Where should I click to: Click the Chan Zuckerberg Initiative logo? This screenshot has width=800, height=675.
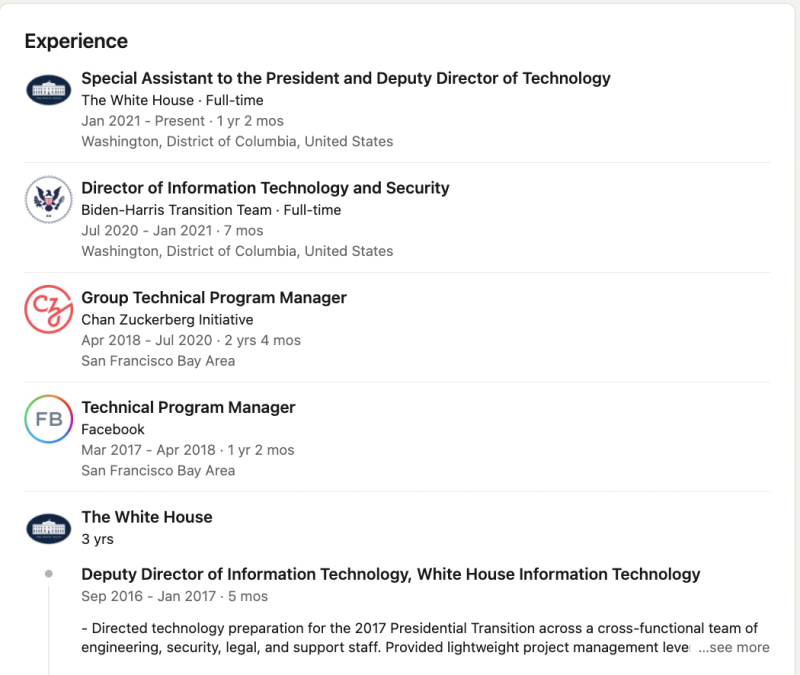[x=48, y=310]
